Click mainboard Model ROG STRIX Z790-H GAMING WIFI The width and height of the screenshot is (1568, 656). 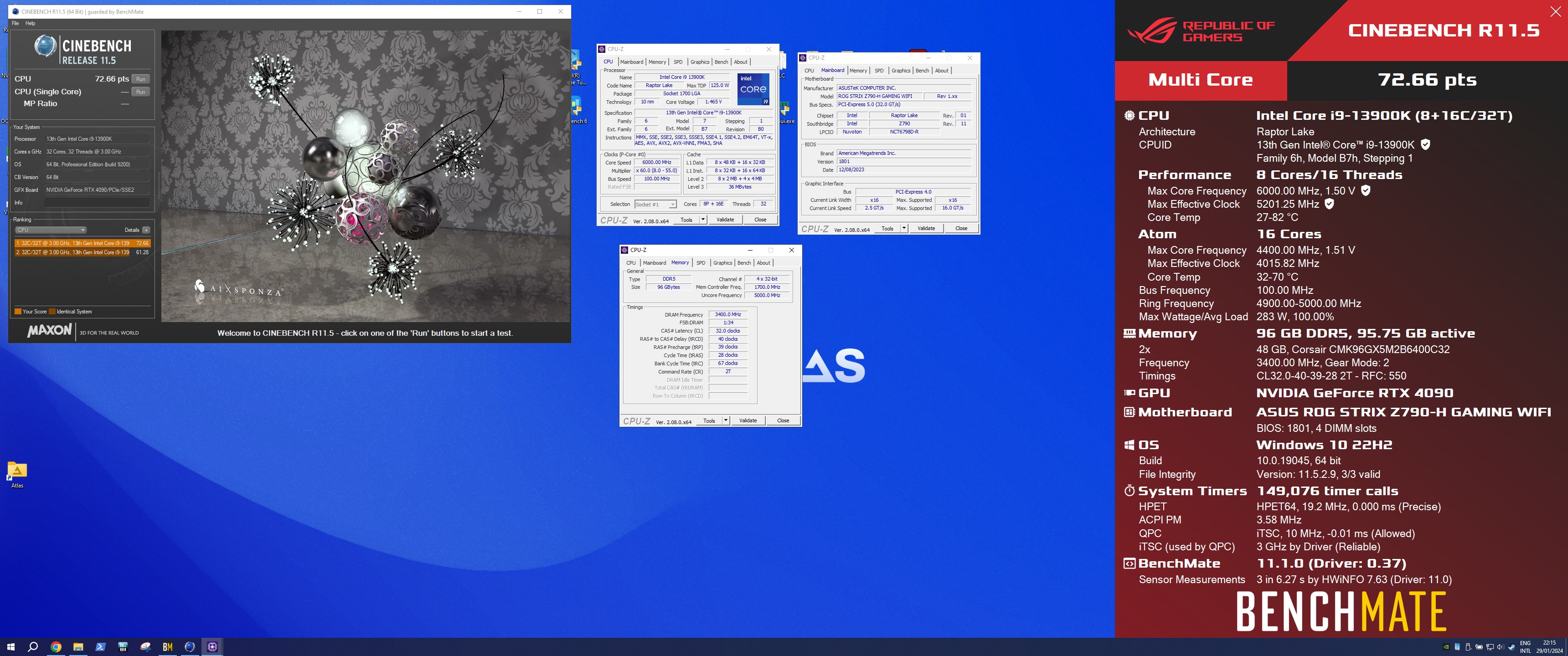point(880,96)
